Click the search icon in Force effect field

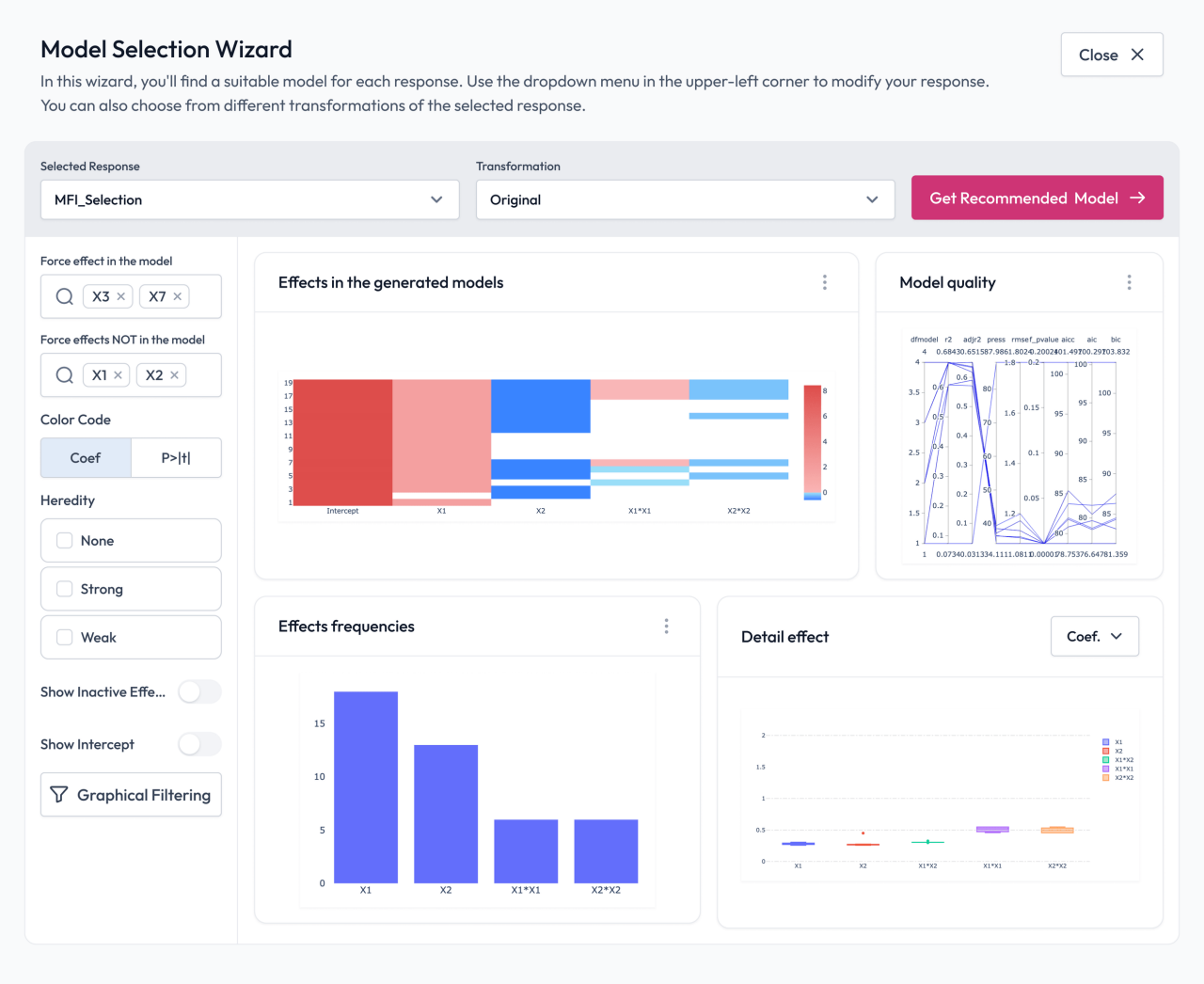pyautogui.click(x=63, y=295)
